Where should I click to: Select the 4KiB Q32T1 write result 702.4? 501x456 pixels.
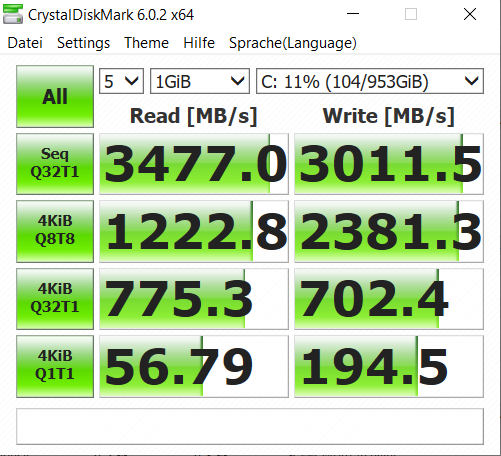(x=389, y=299)
